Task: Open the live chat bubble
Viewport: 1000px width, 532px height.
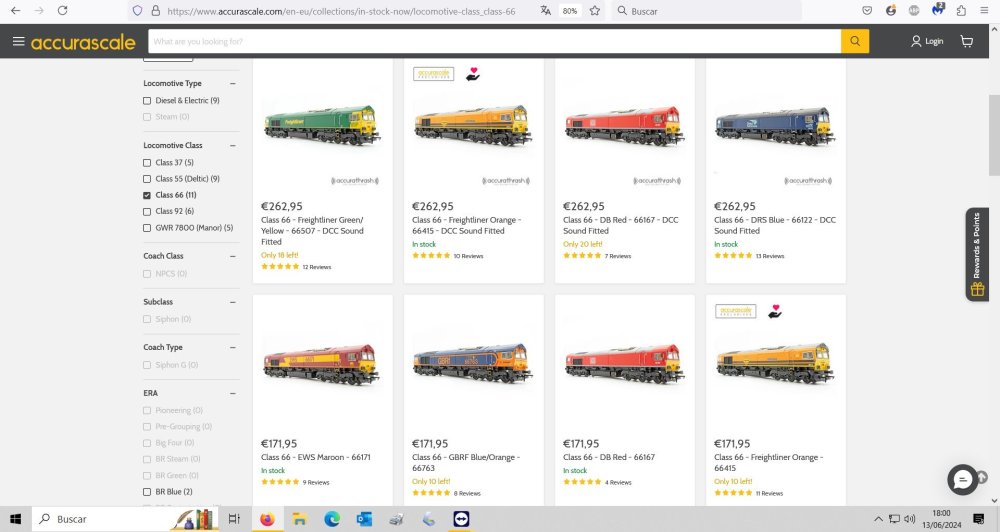Action: [962, 480]
